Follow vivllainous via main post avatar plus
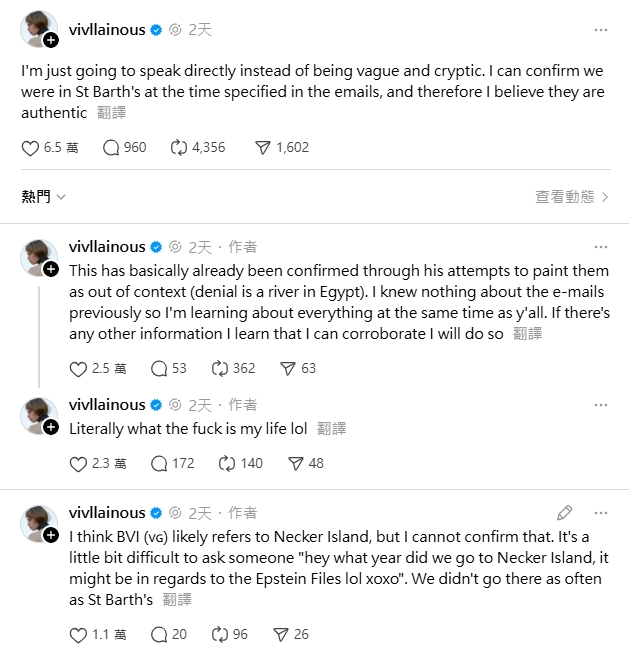The width and height of the screenshot is (629, 656). point(50,41)
